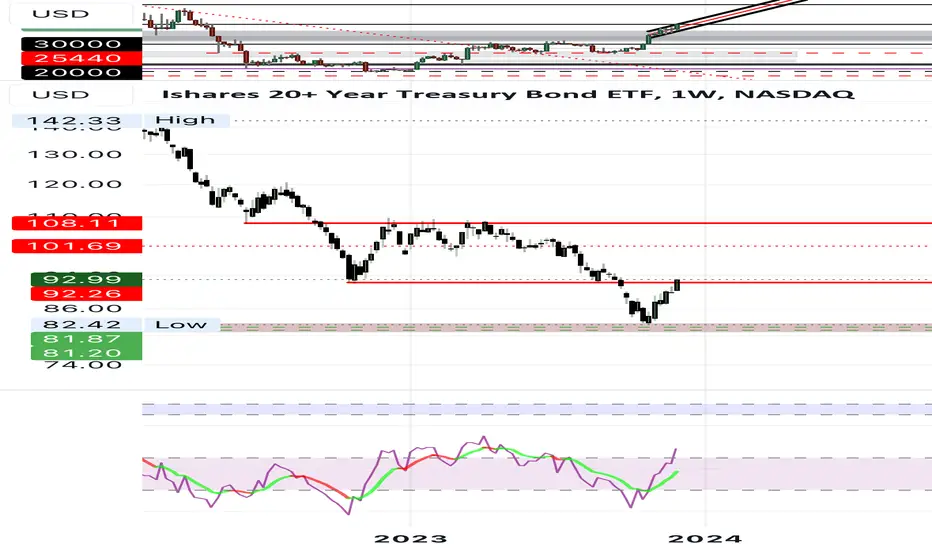Click the Ishares 20+ Year Treasury Bond ETF title

[x=508, y=94]
